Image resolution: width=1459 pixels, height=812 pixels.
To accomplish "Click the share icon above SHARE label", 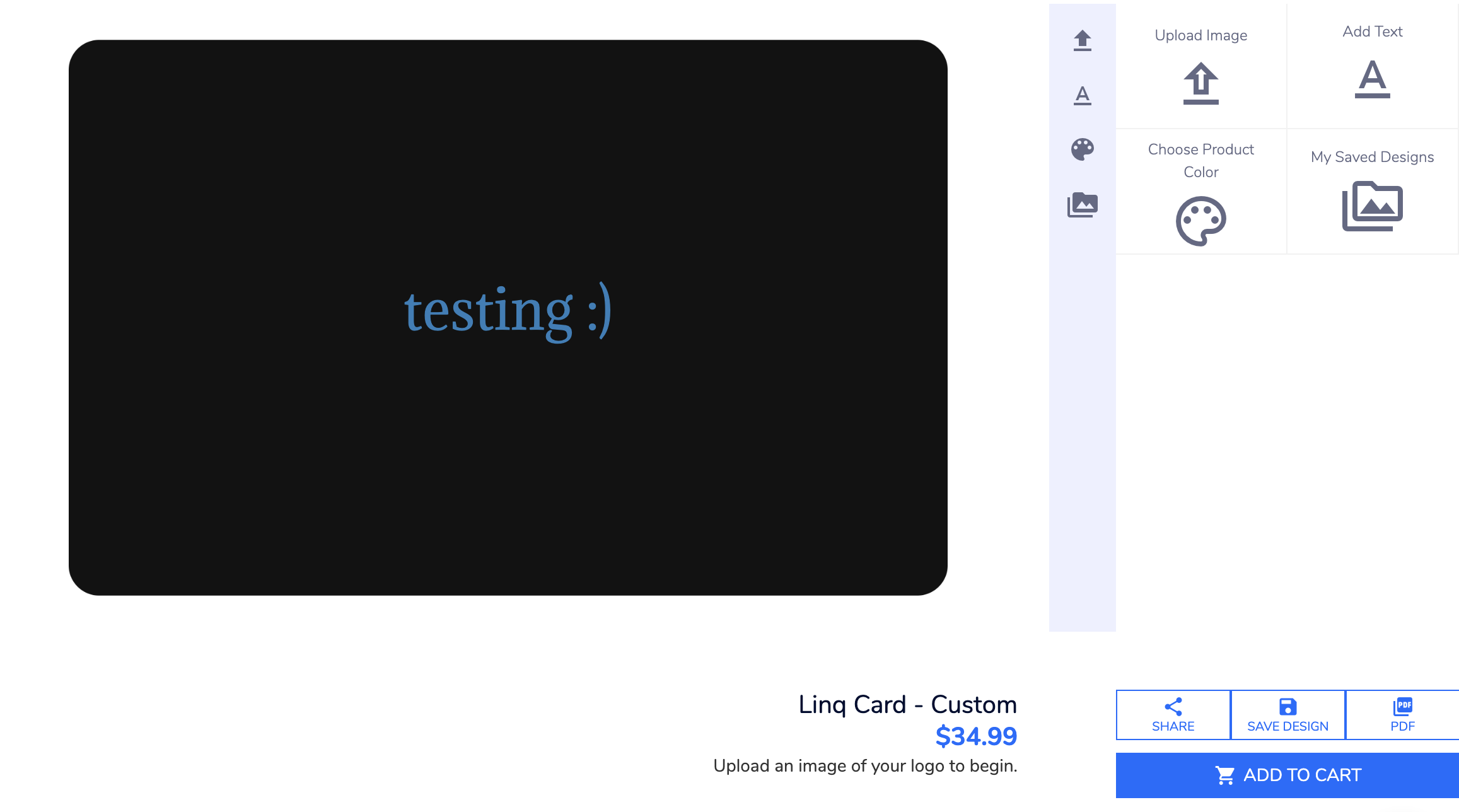I will pos(1173,706).
